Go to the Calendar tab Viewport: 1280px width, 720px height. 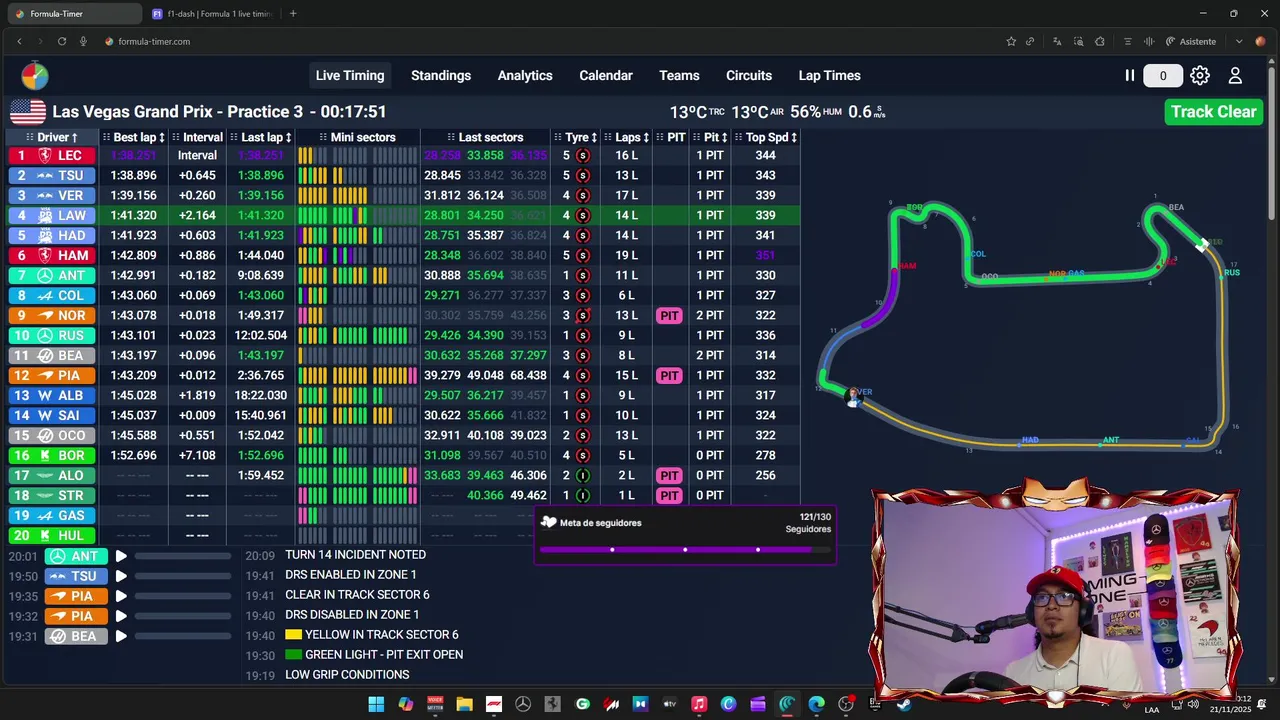tap(606, 76)
